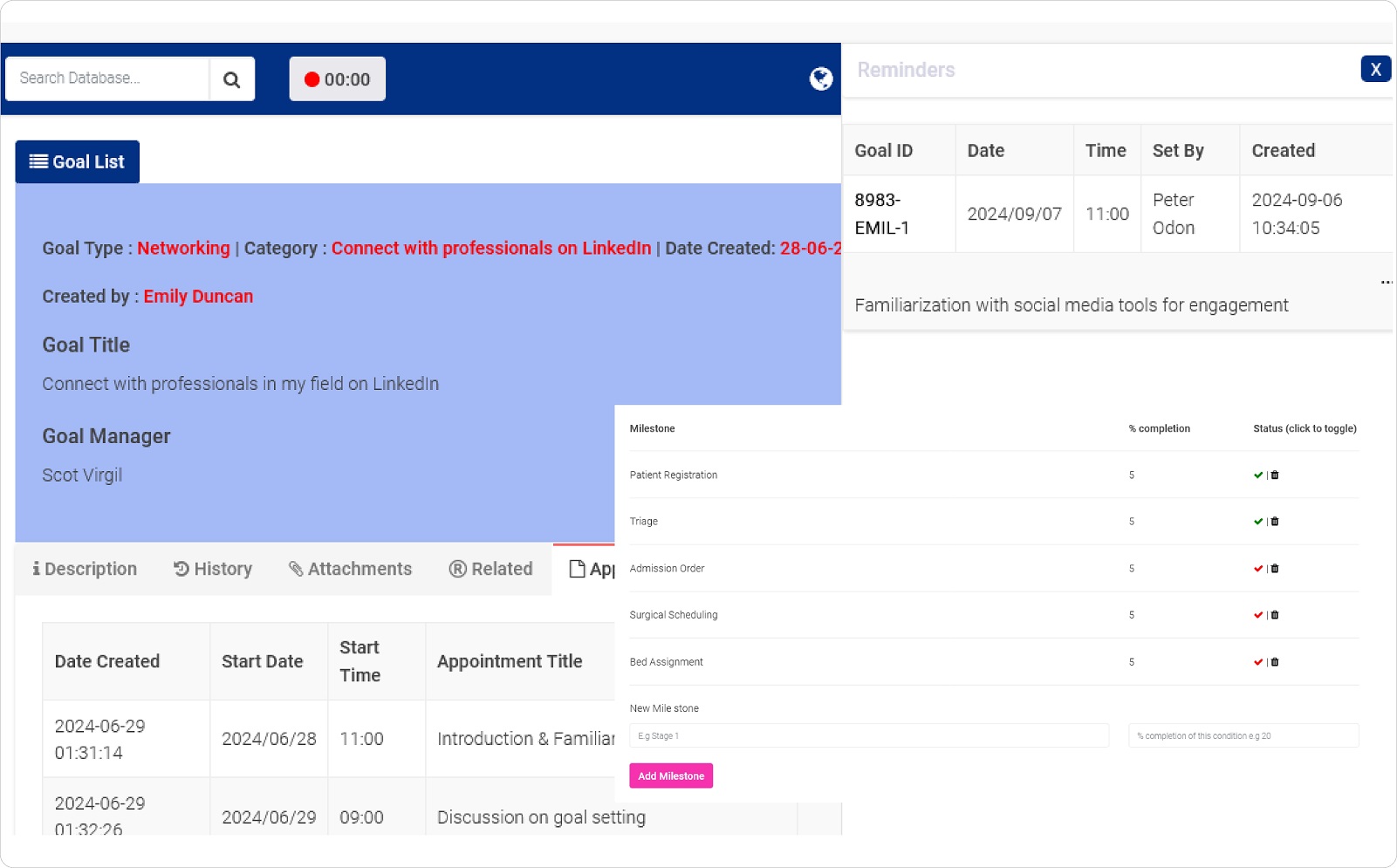The image size is (1397, 868).
Task: Click the Emily Duncan creator link
Action: pos(198,296)
